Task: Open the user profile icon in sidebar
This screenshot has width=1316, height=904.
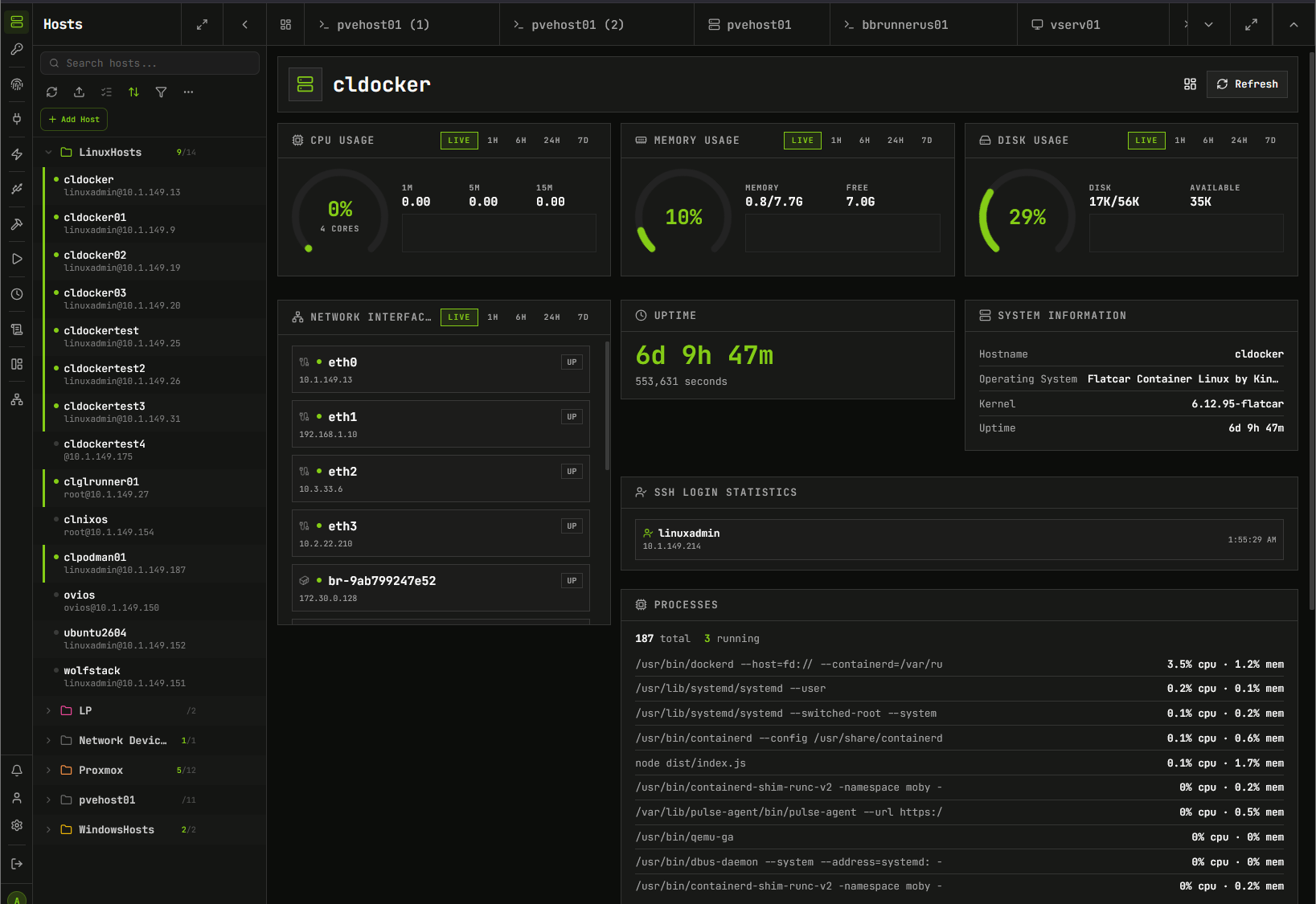Action: point(16,798)
